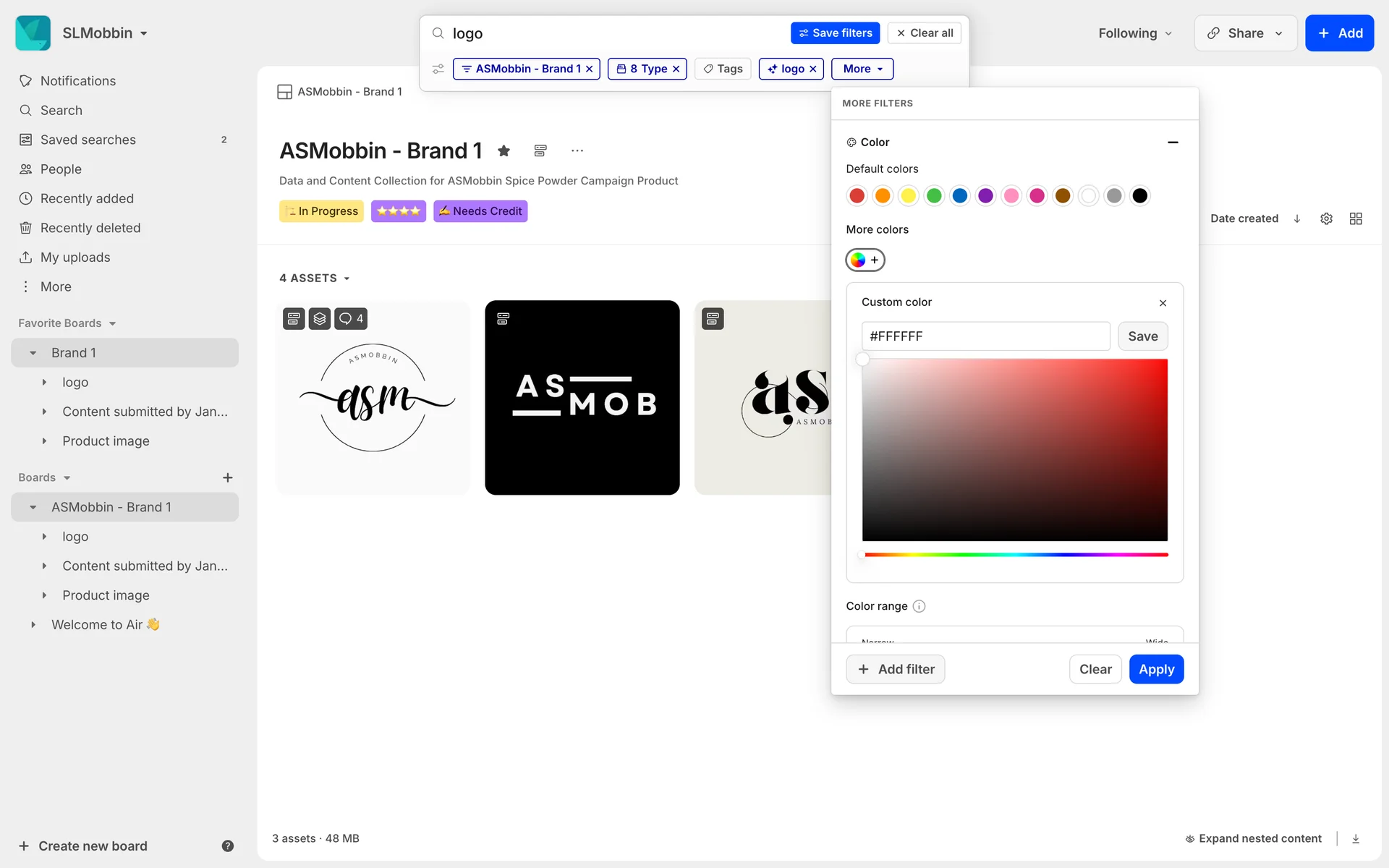This screenshot has width=1389, height=868.
Task: Open the help question mark icon
Action: (x=227, y=846)
